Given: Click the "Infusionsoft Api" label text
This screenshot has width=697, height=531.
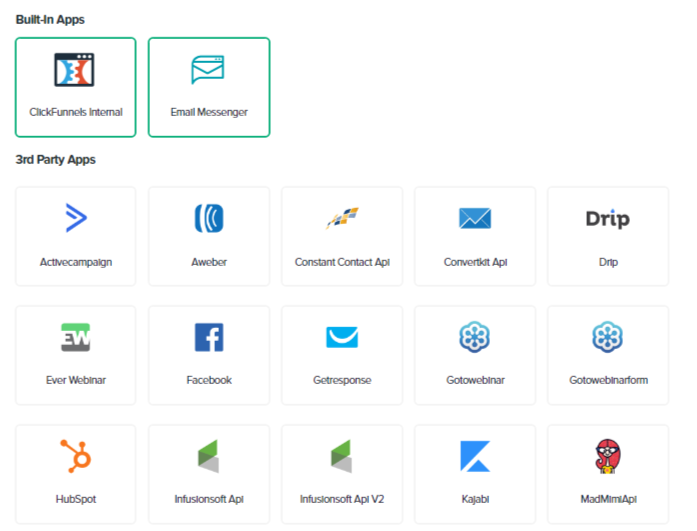Looking at the screenshot, I should [209, 499].
